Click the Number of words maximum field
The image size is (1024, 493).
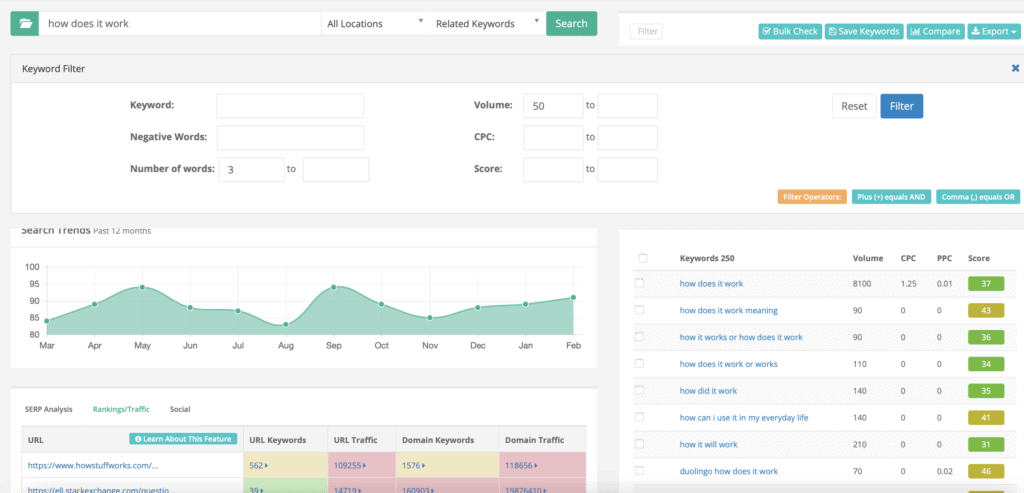tap(336, 170)
